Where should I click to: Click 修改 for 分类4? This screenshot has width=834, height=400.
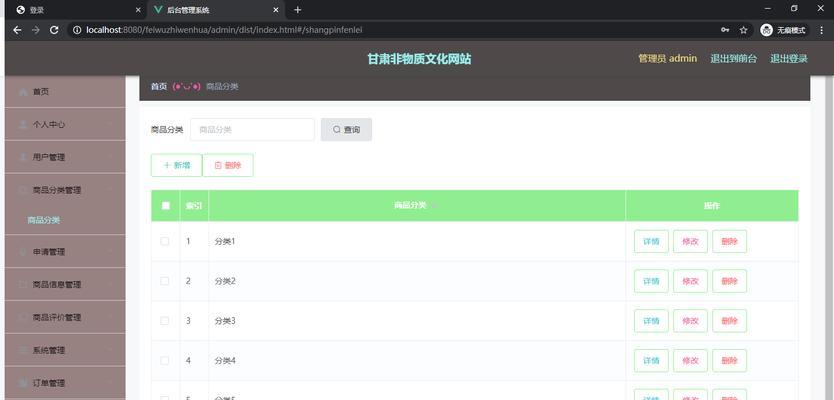[690, 361]
